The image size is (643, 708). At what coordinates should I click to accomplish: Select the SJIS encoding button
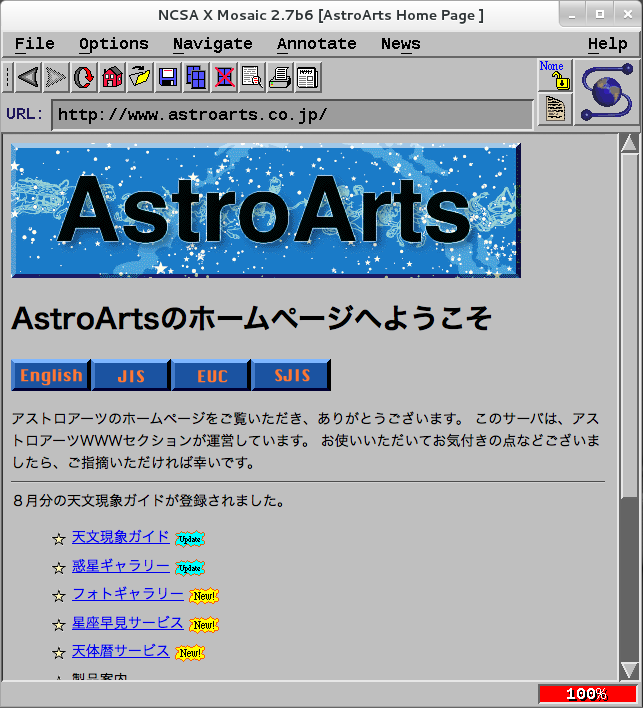pyautogui.click(x=290, y=376)
